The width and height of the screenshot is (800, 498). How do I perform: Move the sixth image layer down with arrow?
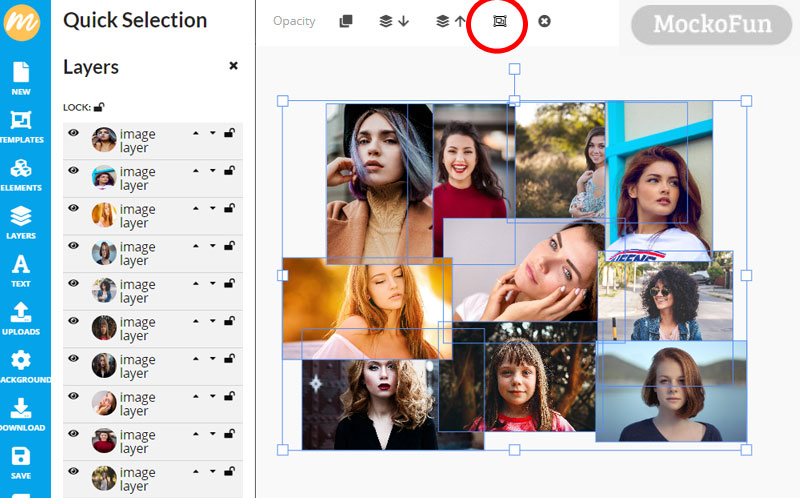[212, 321]
